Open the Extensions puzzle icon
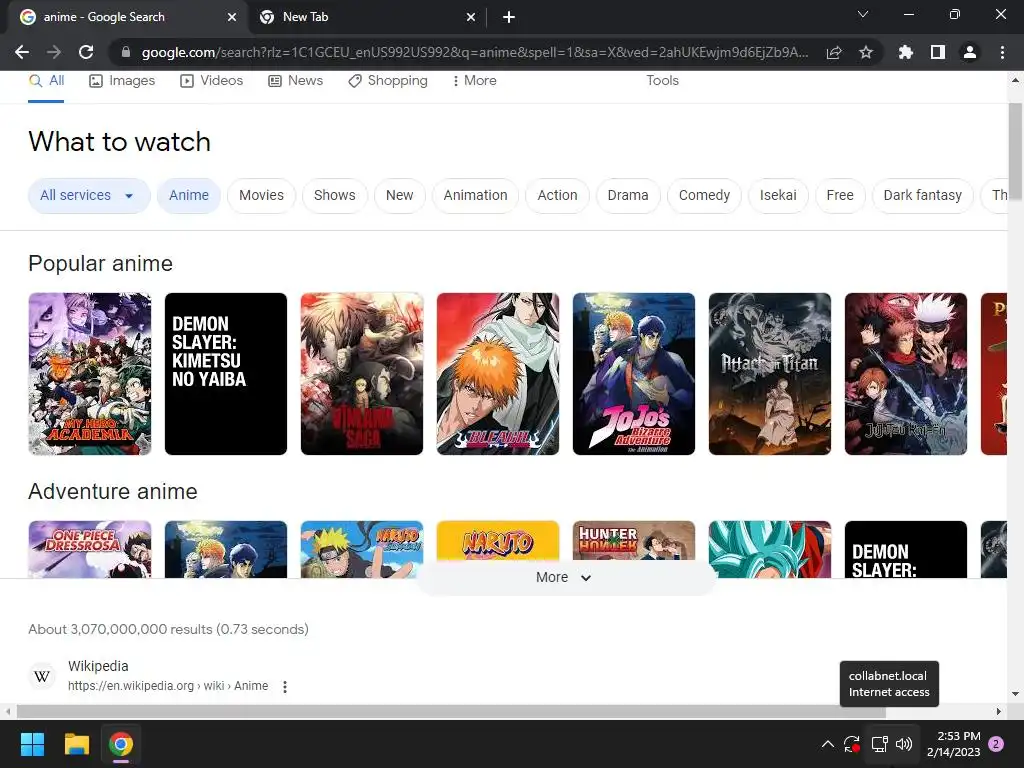 coord(905,52)
